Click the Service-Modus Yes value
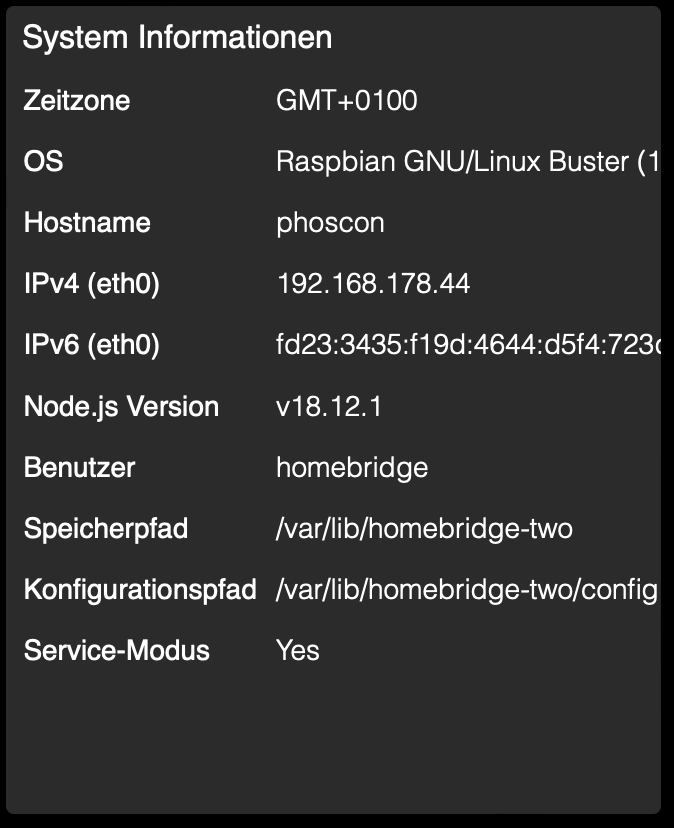This screenshot has height=828, width=674. [298, 650]
